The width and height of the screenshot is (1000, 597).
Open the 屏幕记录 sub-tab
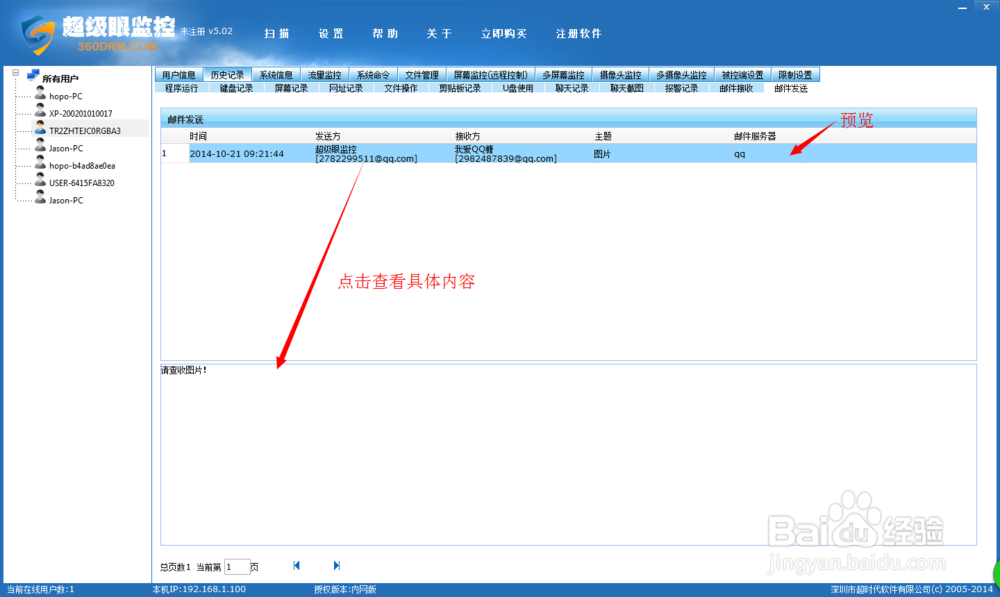291,89
